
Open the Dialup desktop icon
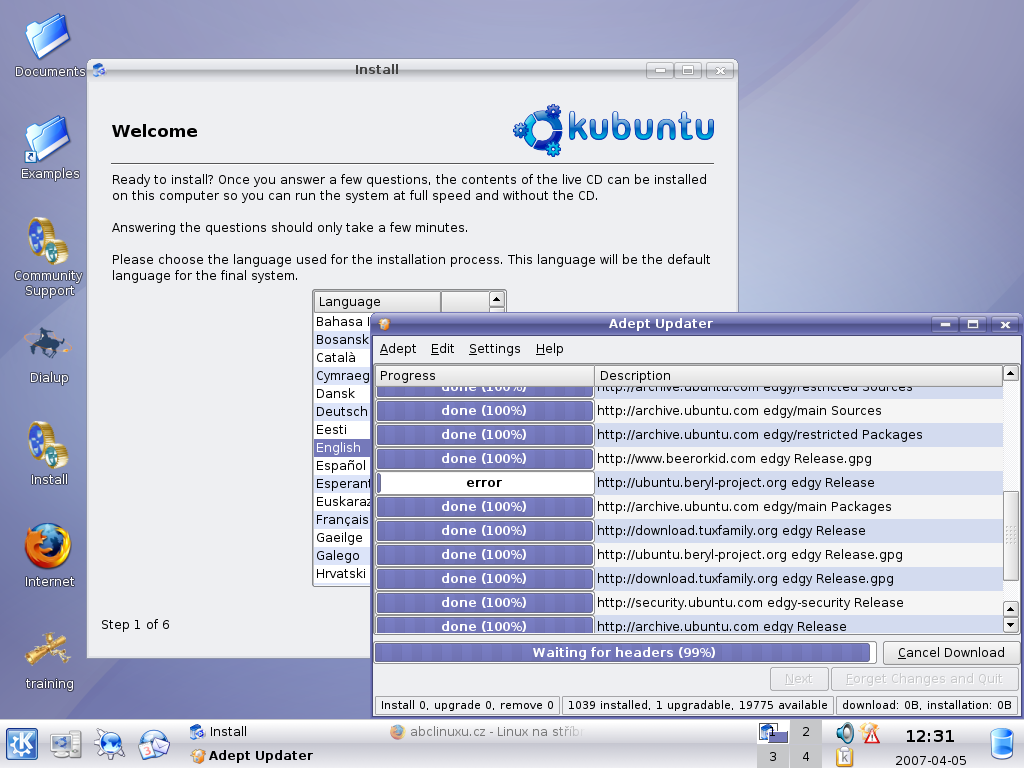pos(48,355)
